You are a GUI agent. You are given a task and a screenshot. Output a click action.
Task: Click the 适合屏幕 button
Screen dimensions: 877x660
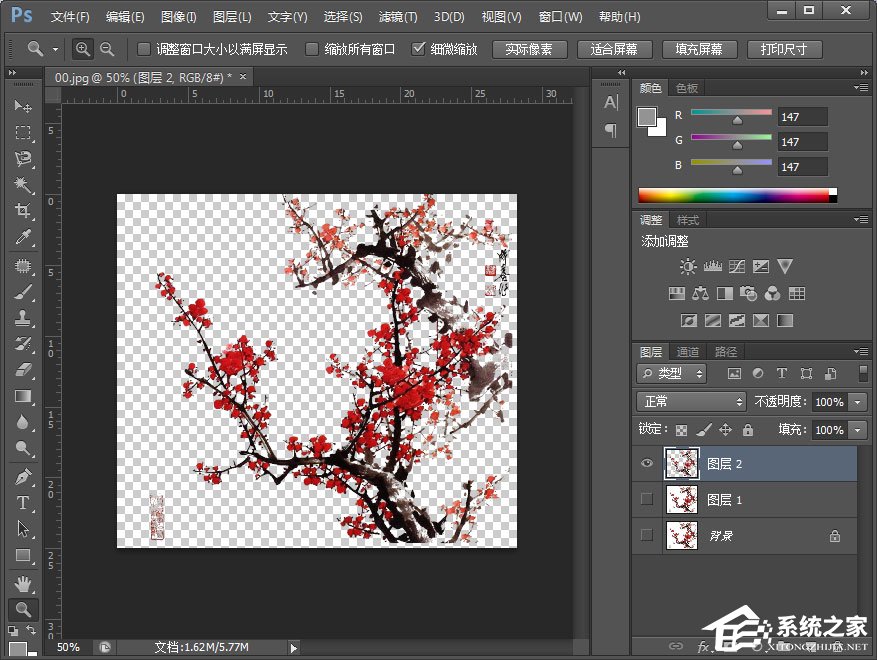click(x=615, y=49)
